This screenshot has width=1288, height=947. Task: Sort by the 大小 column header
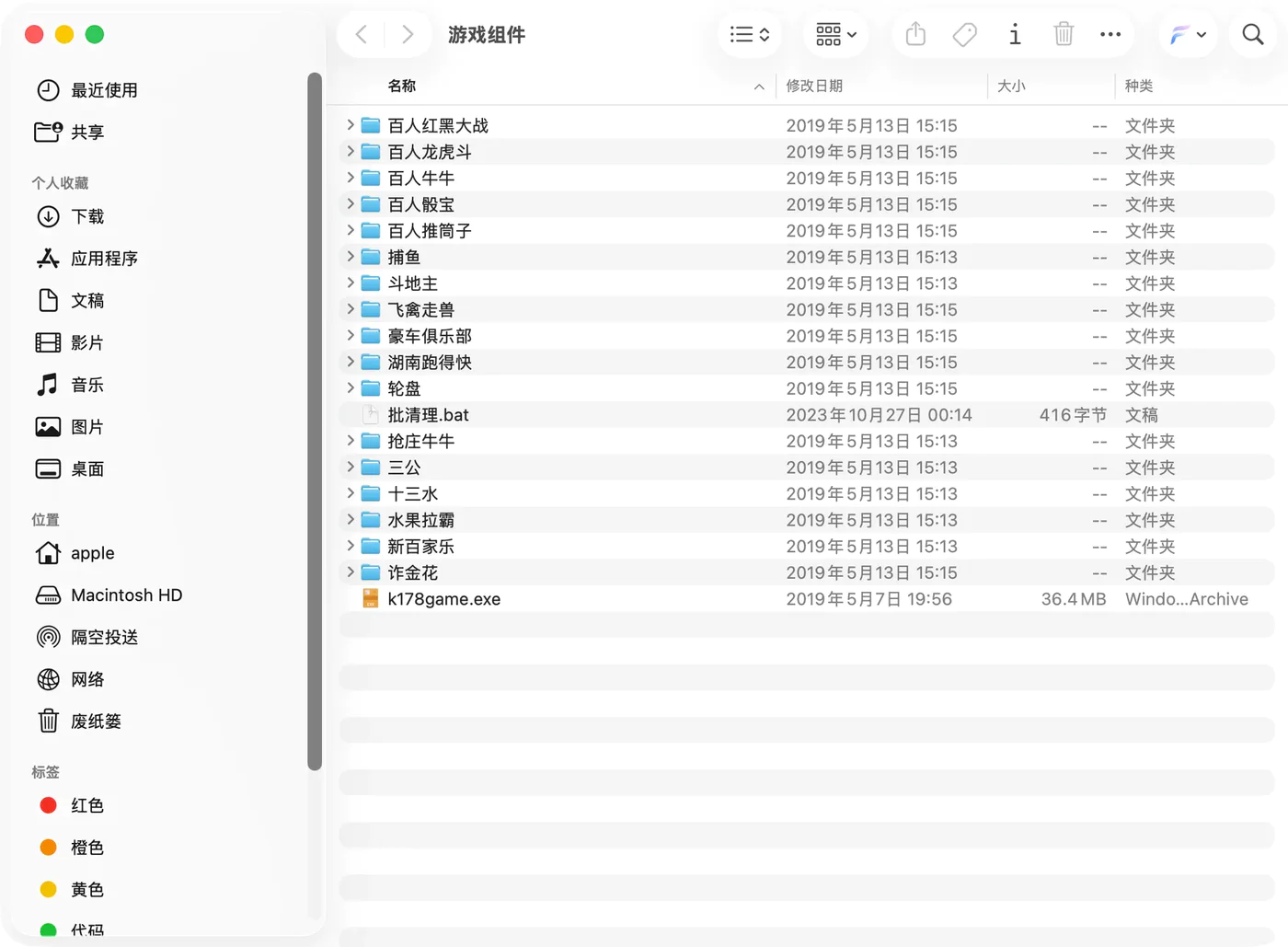click(1011, 86)
